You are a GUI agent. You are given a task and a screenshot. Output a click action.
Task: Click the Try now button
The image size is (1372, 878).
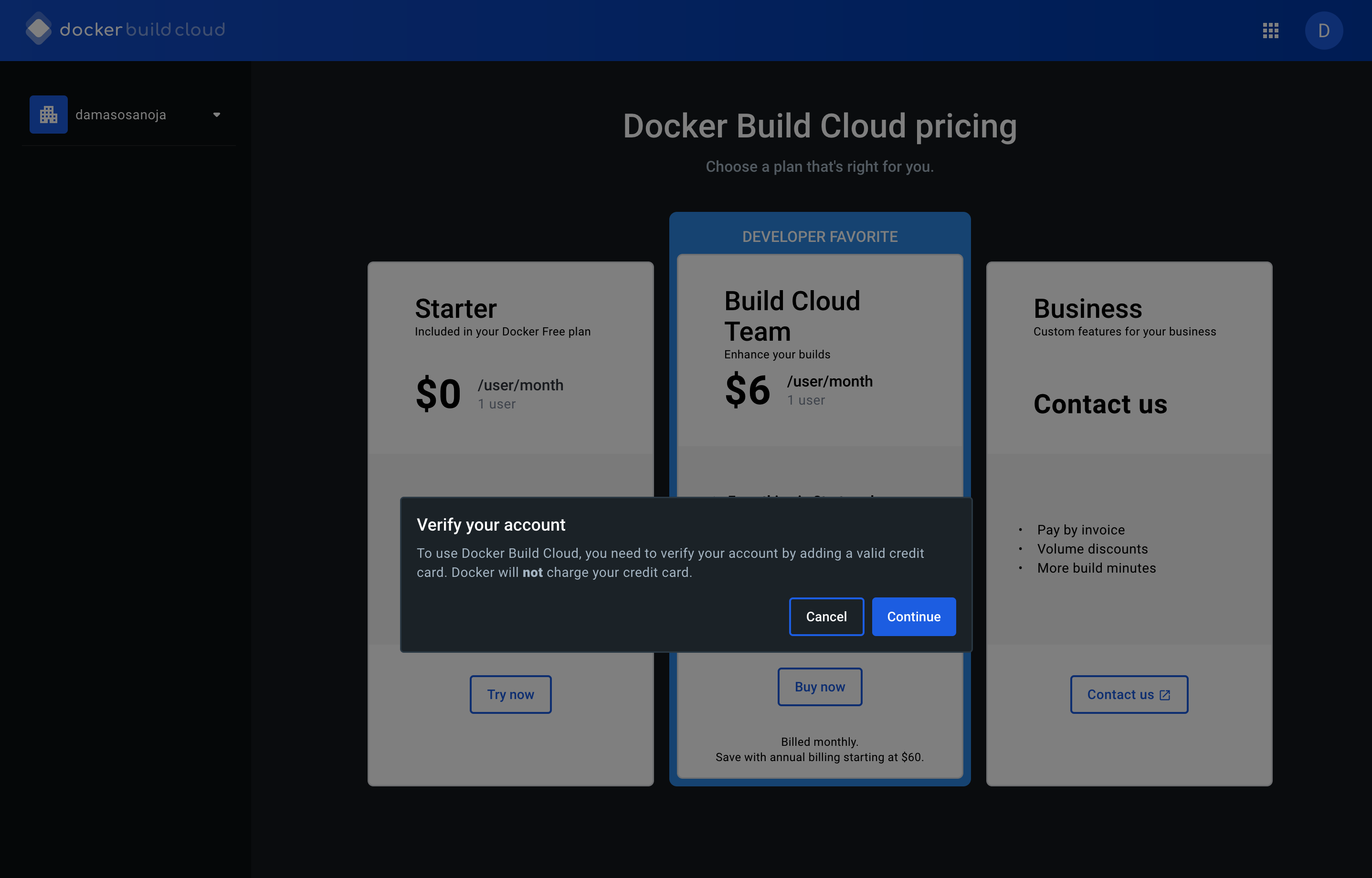point(510,694)
